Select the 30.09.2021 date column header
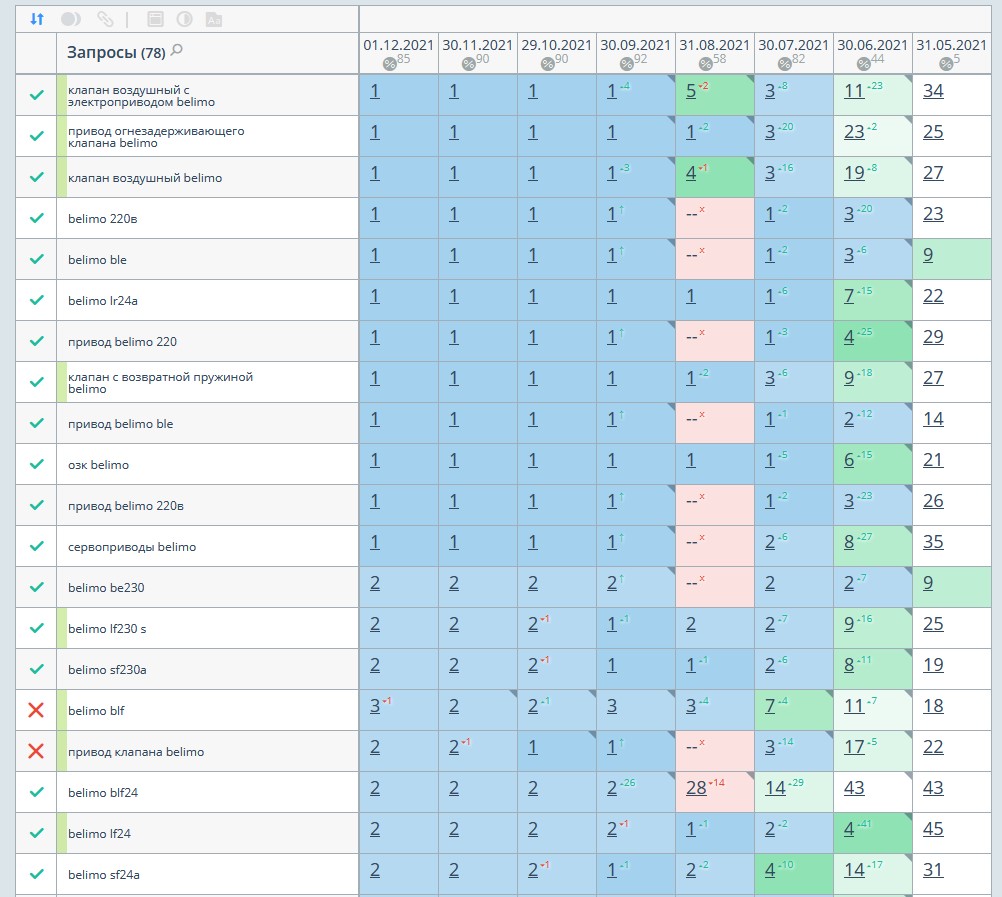The width and height of the screenshot is (1002, 897). [x=635, y=45]
